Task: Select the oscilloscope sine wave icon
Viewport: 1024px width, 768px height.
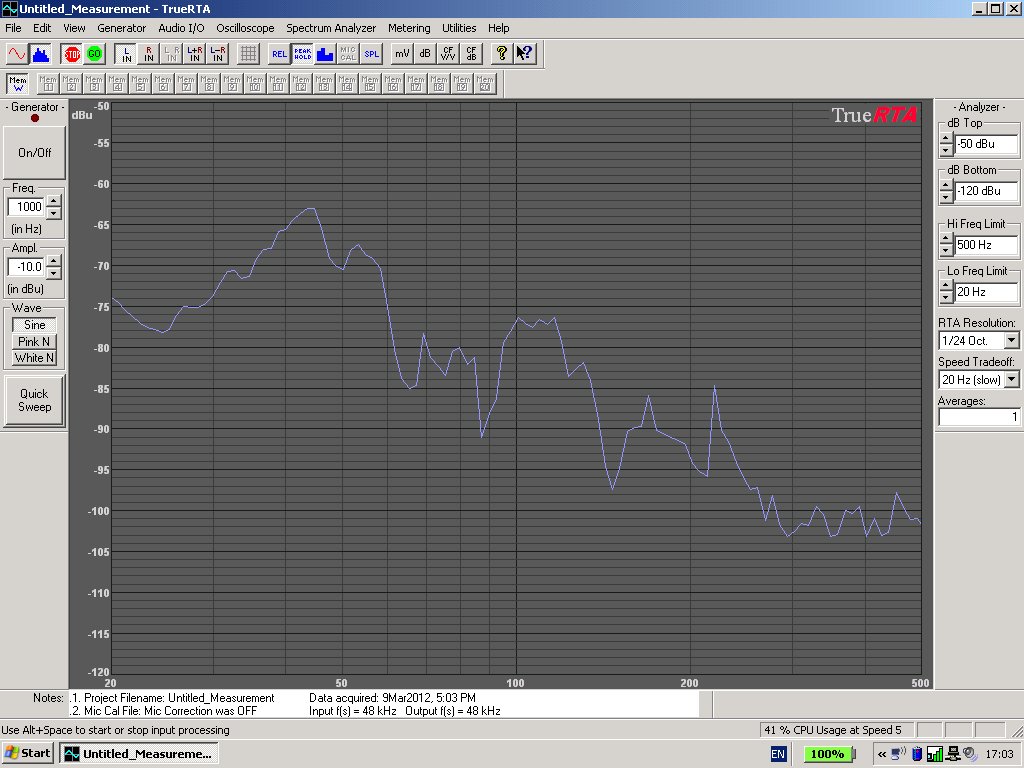Action: coord(17,54)
